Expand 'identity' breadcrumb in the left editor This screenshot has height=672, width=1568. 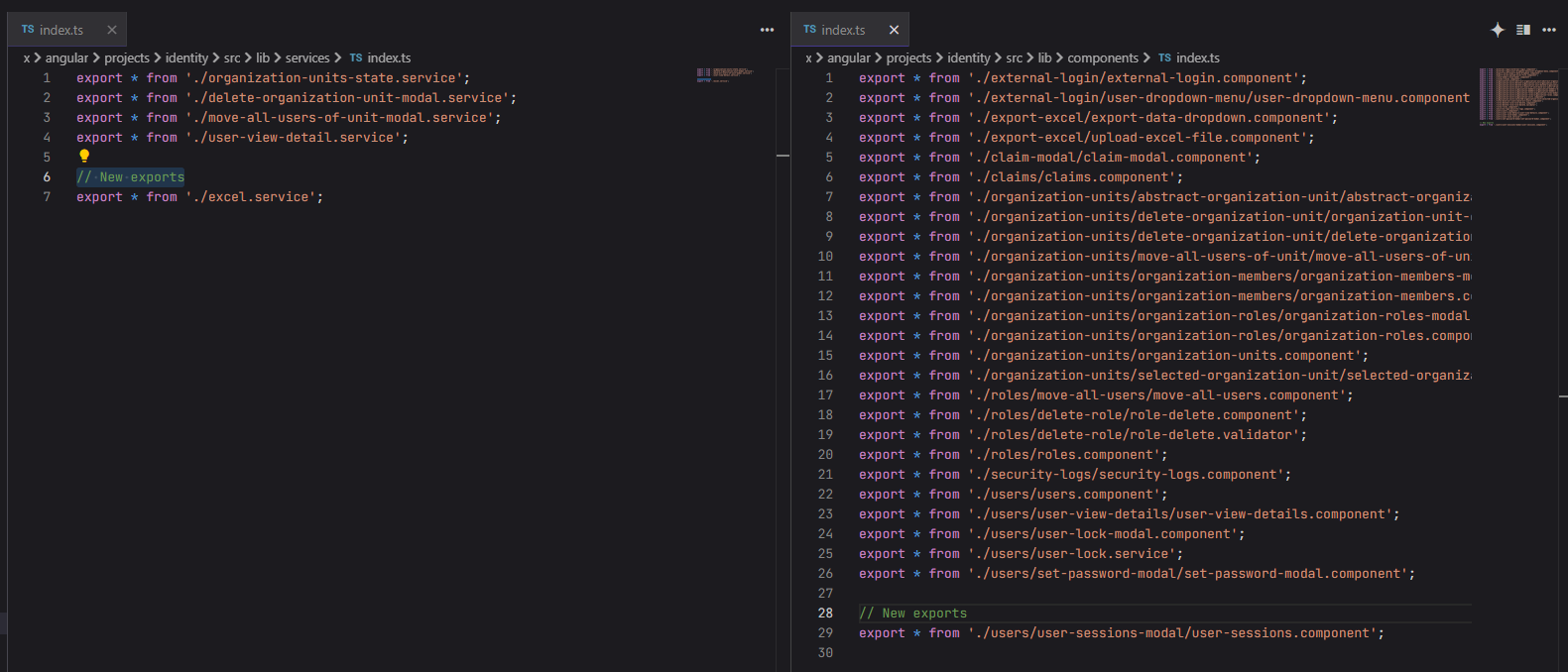pyautogui.click(x=186, y=57)
